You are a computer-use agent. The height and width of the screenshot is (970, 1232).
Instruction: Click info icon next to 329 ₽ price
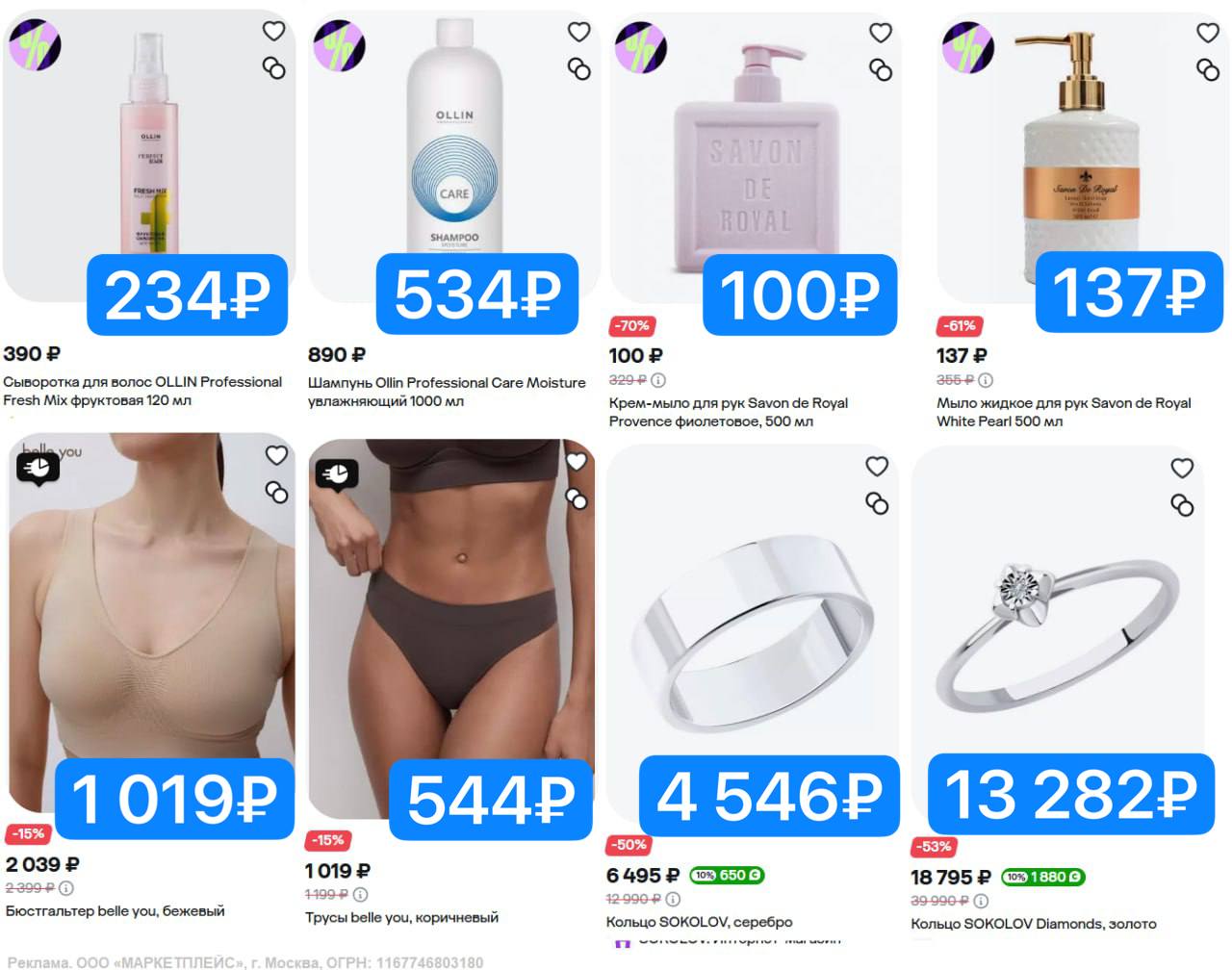658,380
